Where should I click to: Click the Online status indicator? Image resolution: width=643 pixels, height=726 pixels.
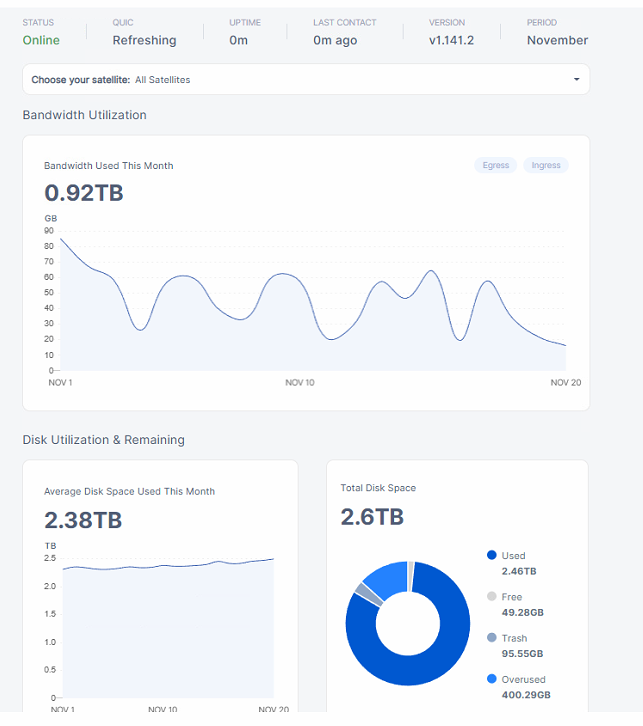(41, 40)
